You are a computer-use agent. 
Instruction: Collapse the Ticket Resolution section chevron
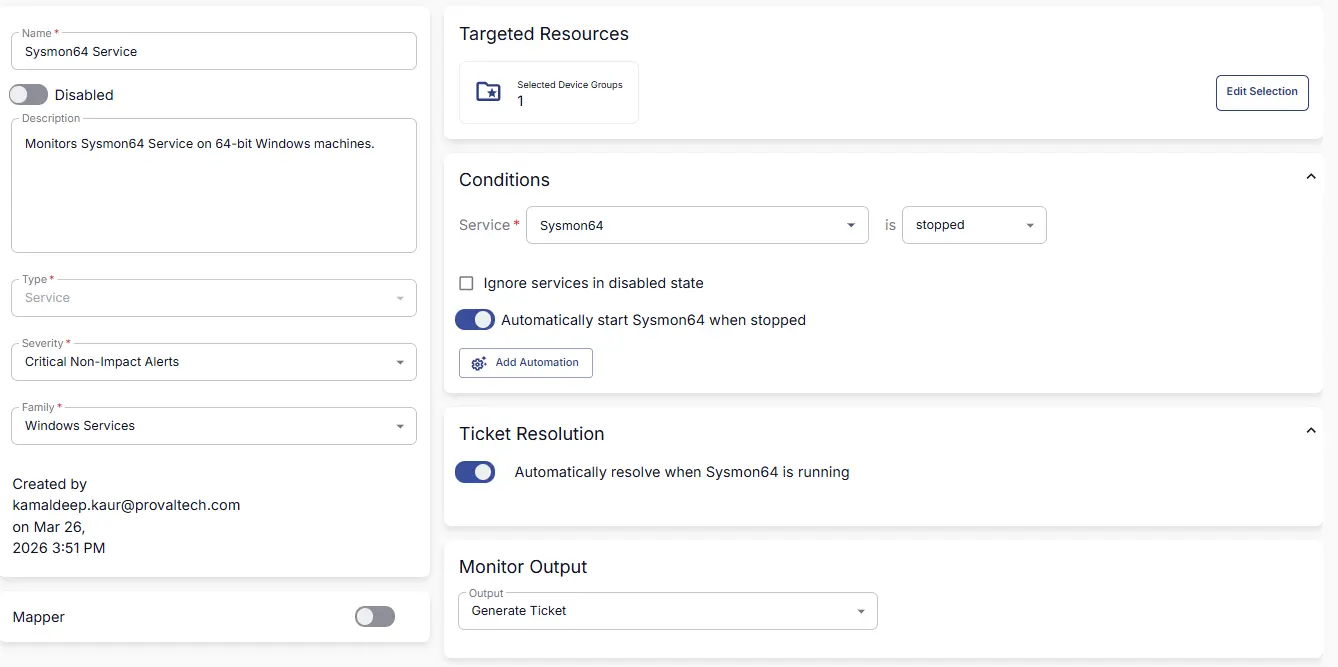click(x=1311, y=431)
